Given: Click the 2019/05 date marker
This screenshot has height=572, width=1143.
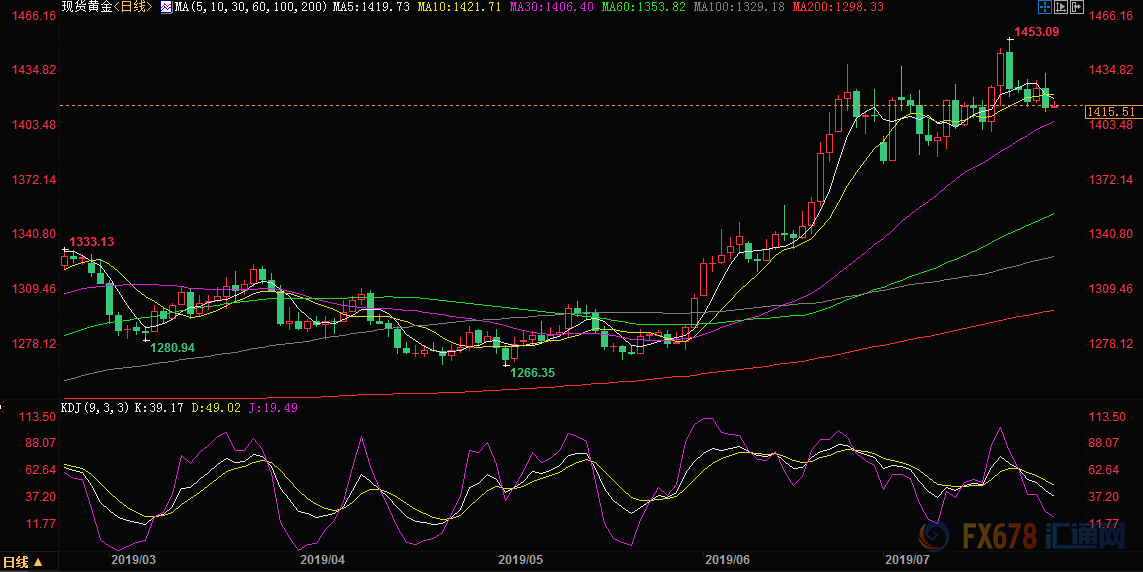Looking at the screenshot, I should tap(520, 560).
